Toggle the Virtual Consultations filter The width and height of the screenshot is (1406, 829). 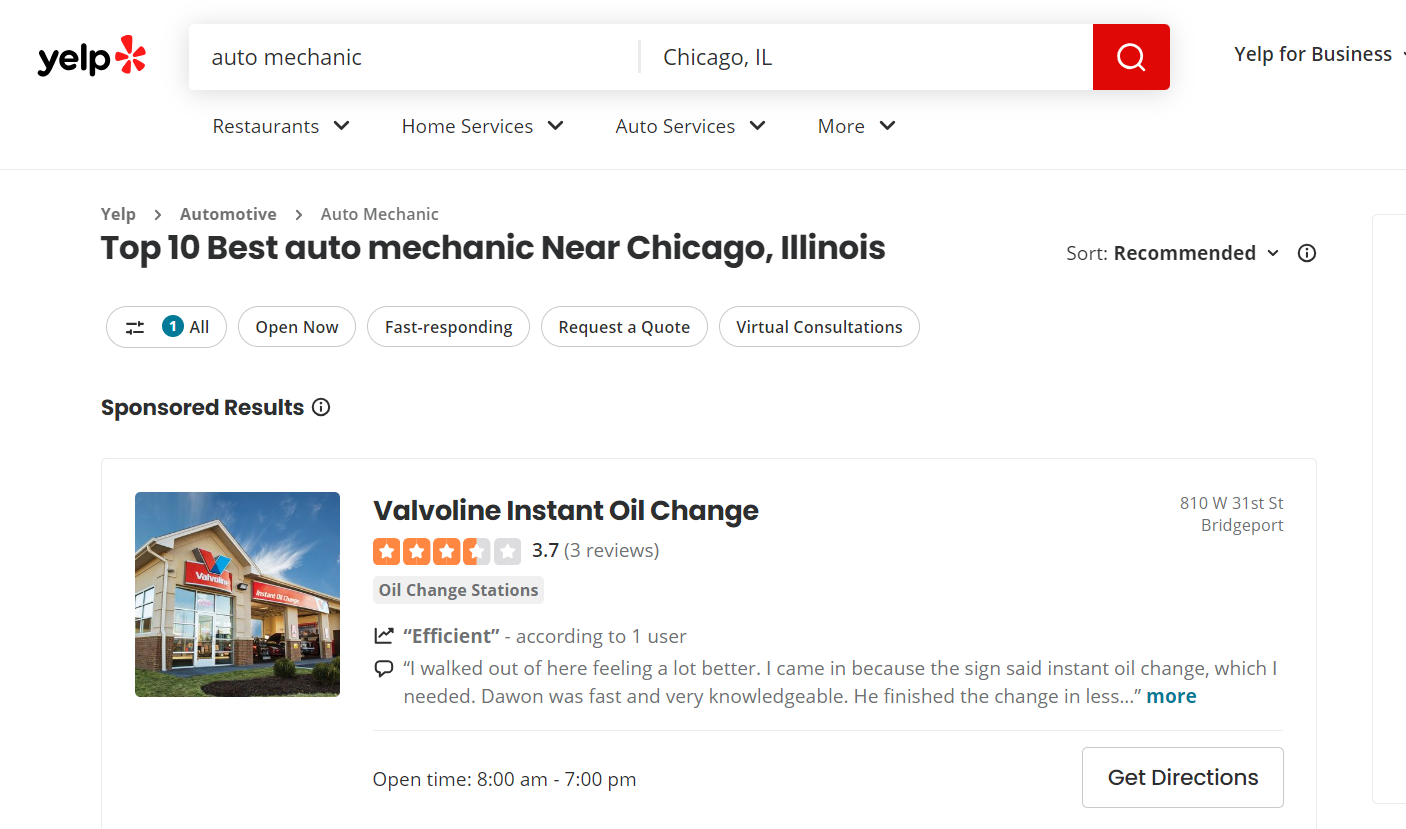(x=819, y=327)
